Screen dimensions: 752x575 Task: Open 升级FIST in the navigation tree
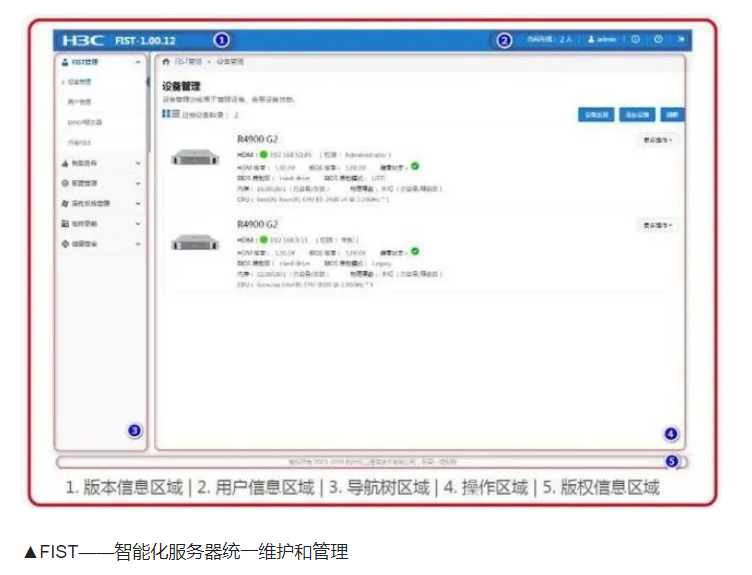[79, 142]
